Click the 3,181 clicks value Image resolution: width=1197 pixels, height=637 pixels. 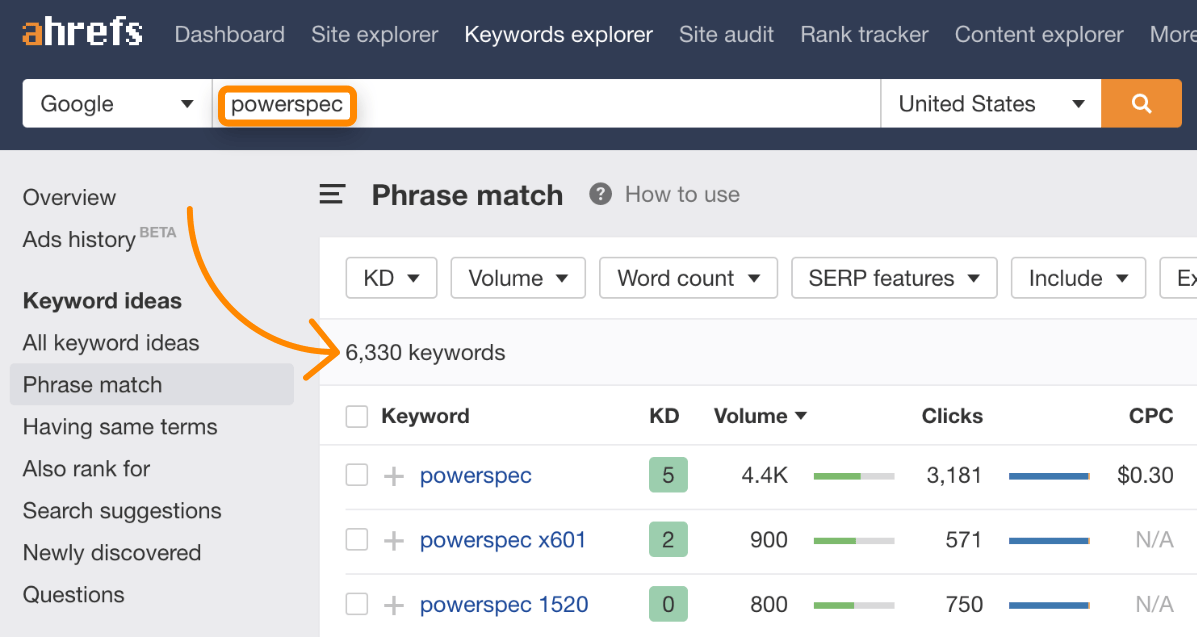point(953,475)
